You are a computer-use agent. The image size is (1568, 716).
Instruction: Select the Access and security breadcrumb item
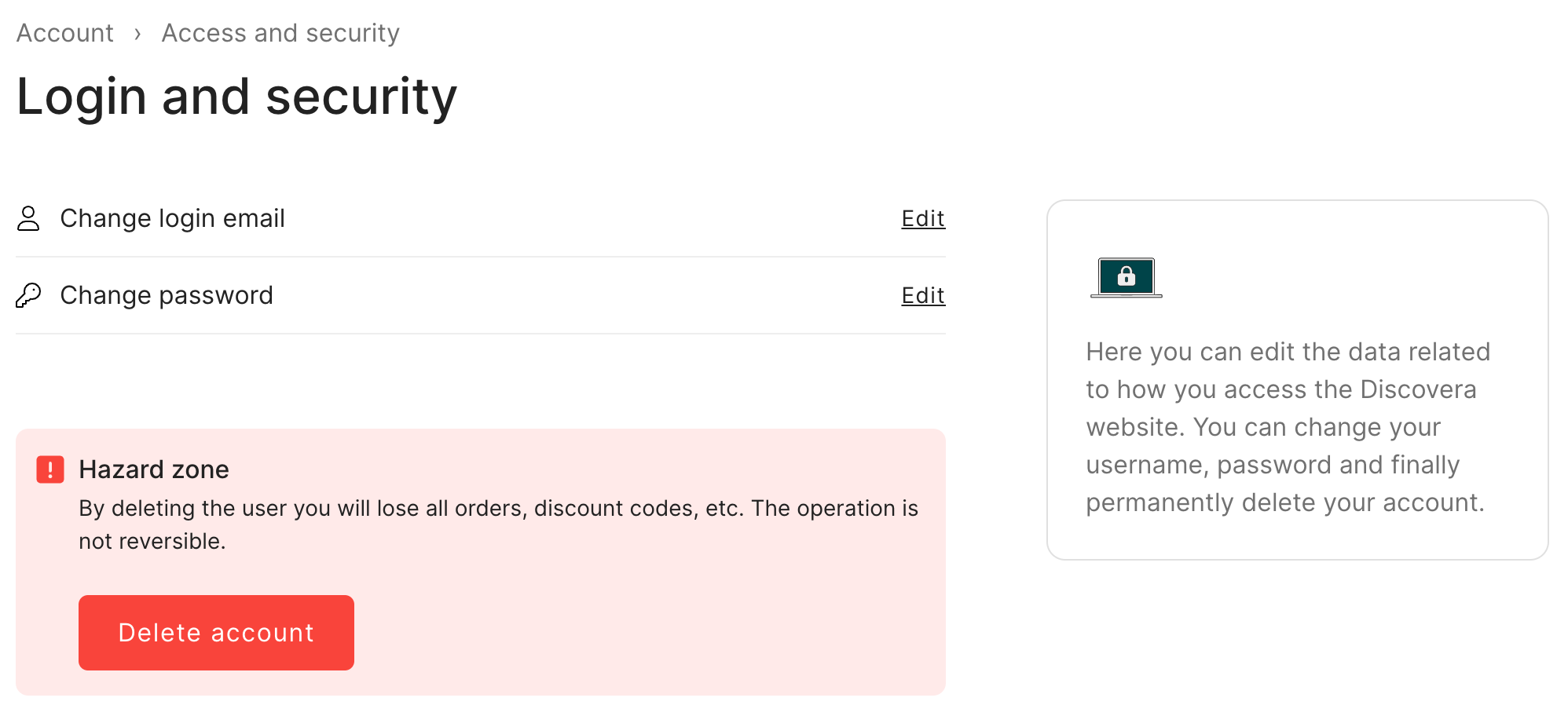point(280,33)
